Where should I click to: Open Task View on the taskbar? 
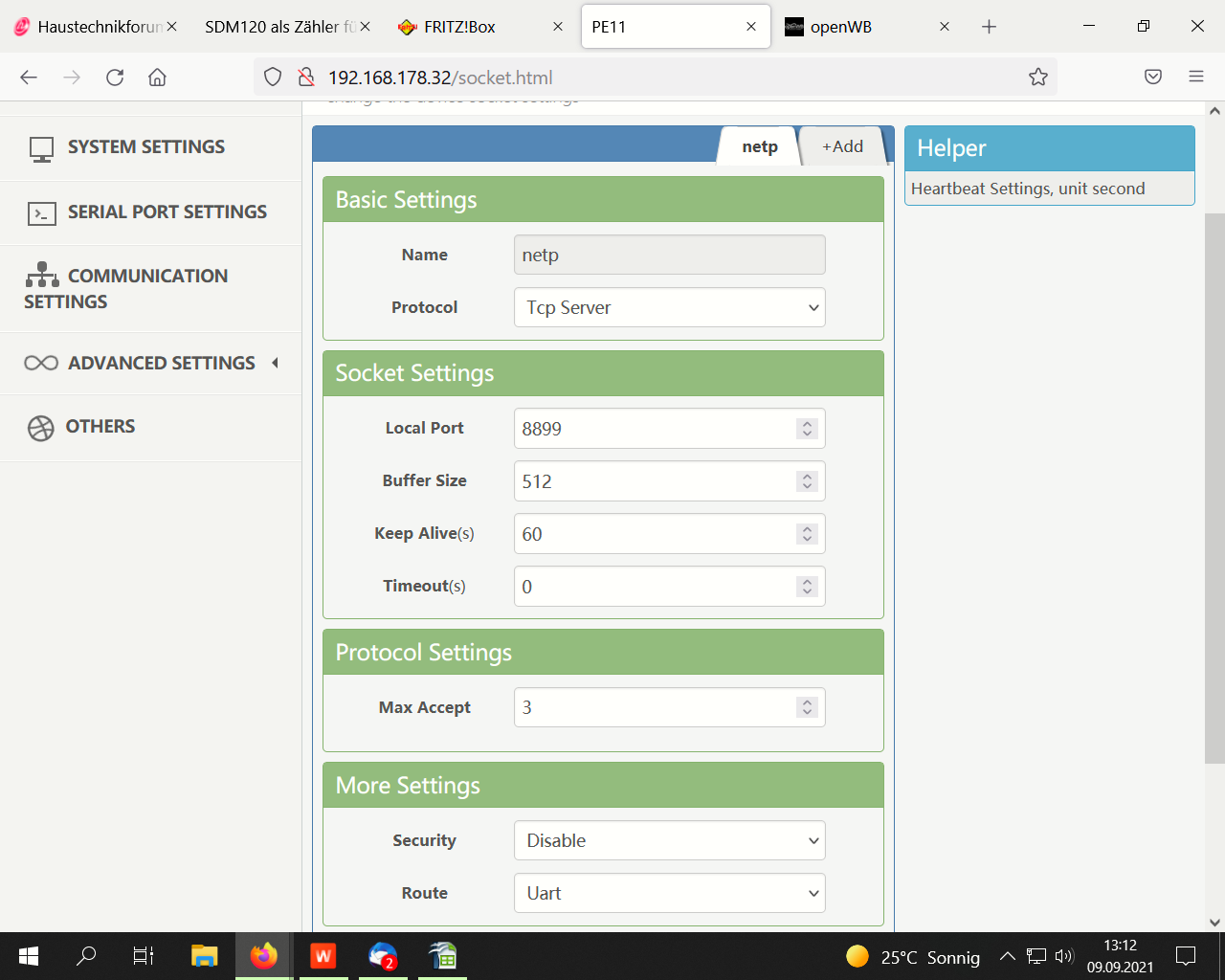pyautogui.click(x=144, y=956)
